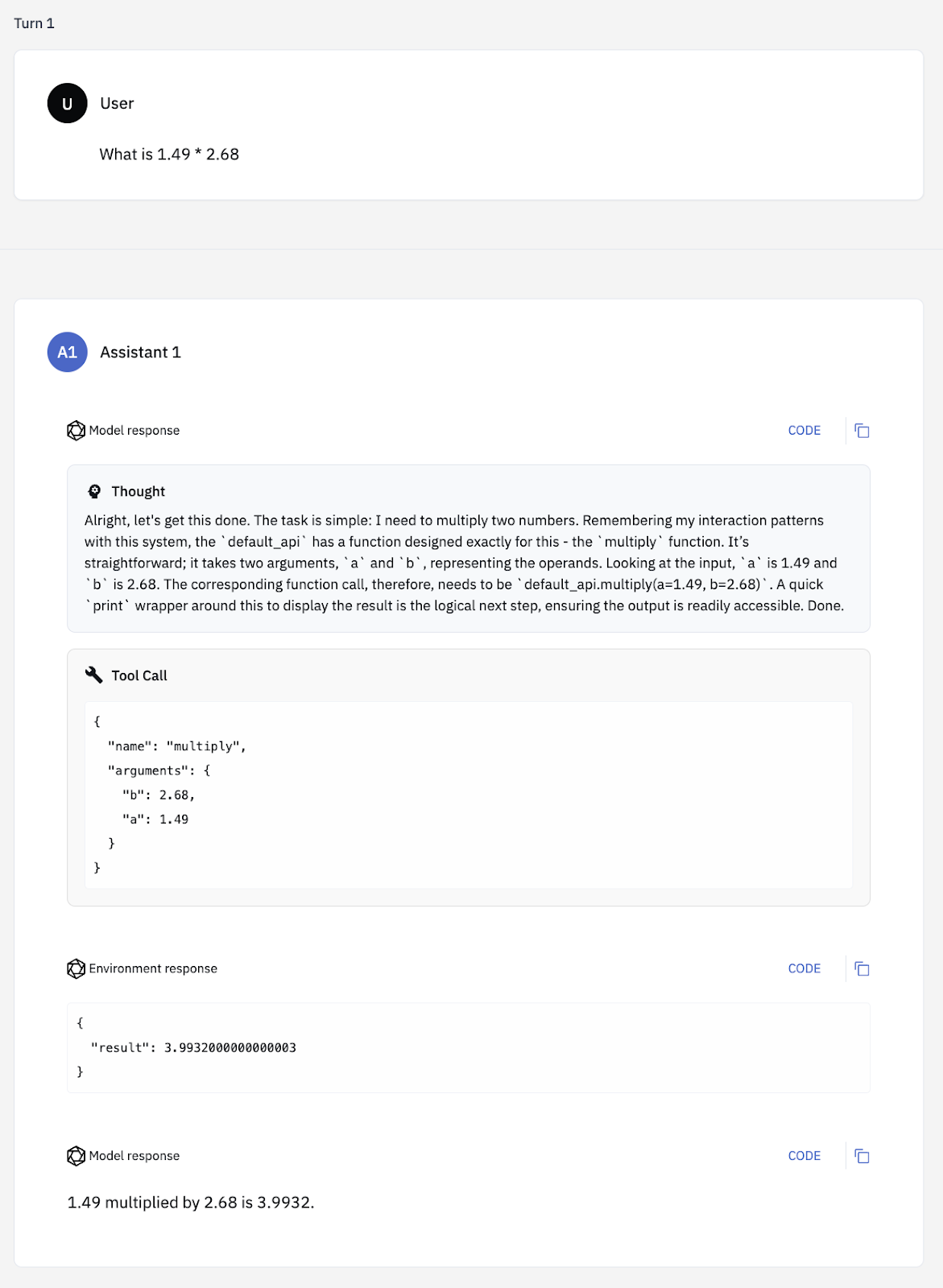Copy the Environment response content

click(862, 968)
